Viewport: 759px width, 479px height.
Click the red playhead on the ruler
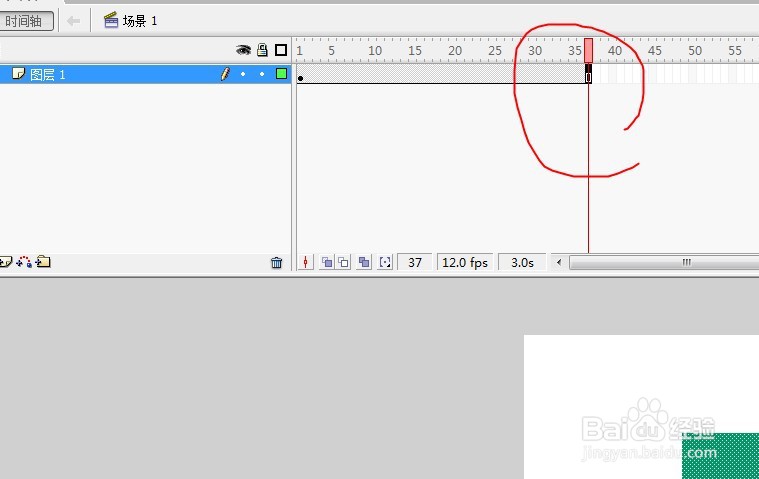coord(589,50)
